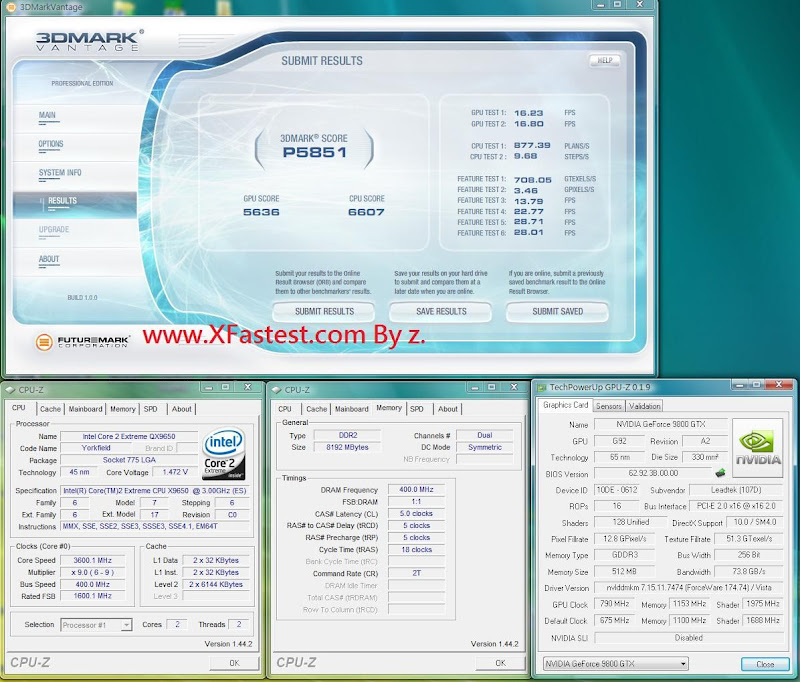The width and height of the screenshot is (800, 682).
Task: Click the GPU score value 5636
Action: [261, 212]
